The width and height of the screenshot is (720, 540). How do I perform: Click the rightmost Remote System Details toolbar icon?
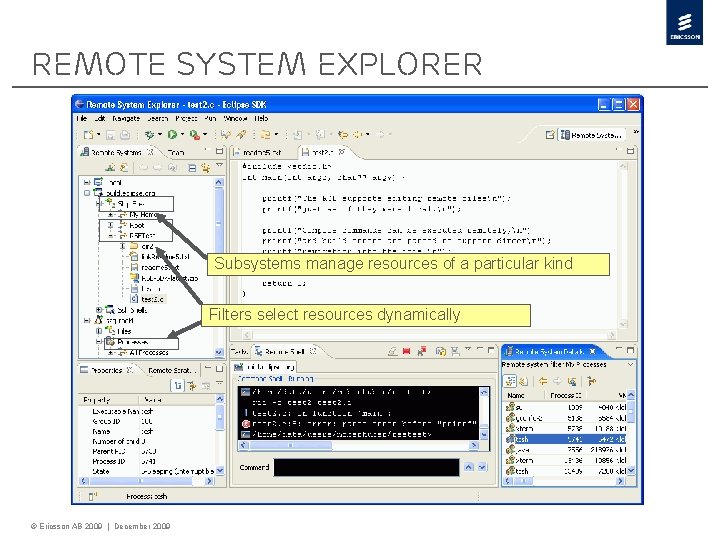coord(591,381)
